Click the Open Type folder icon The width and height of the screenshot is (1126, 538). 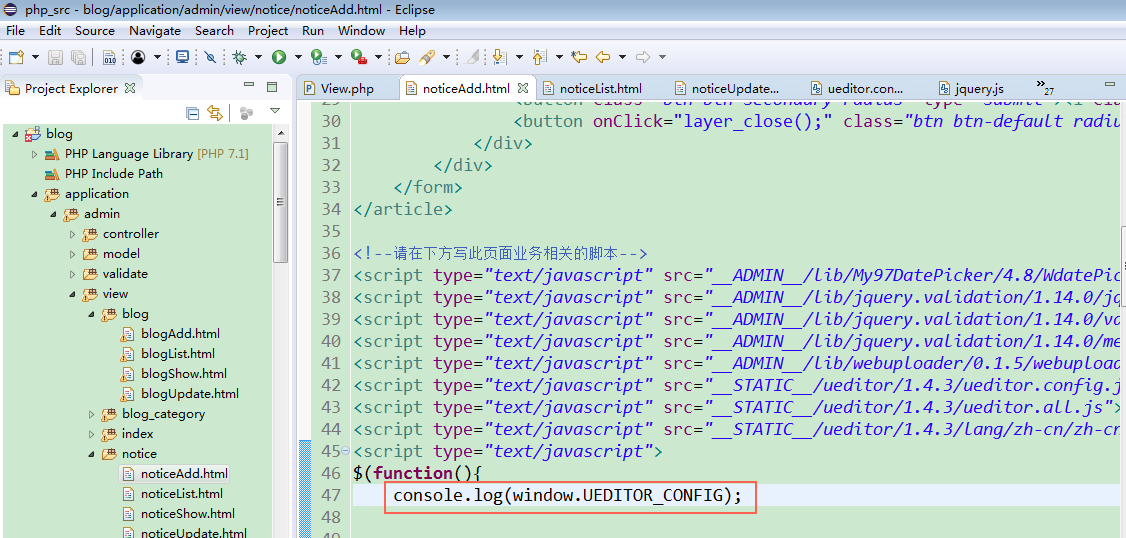pyautogui.click(x=402, y=57)
